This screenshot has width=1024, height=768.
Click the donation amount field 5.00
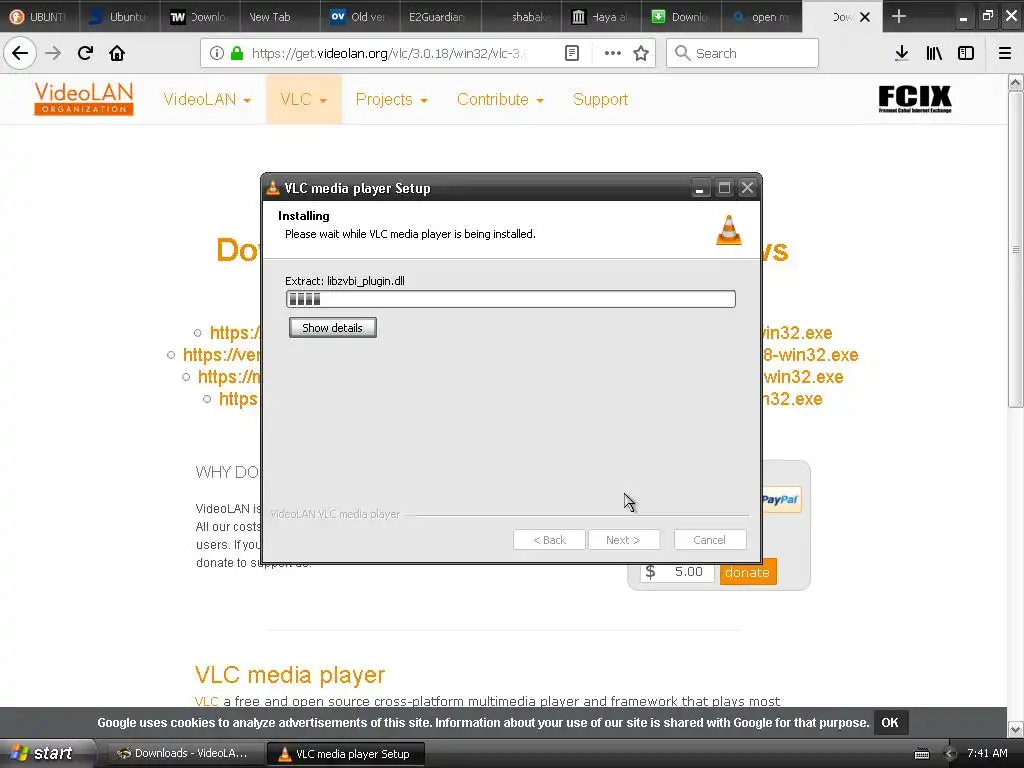(x=677, y=571)
